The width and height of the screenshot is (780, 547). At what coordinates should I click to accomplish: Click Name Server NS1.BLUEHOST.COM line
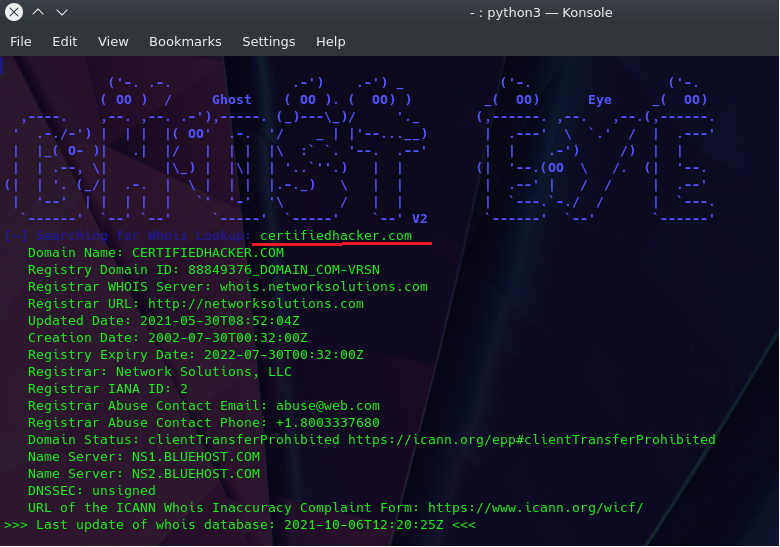point(144,457)
